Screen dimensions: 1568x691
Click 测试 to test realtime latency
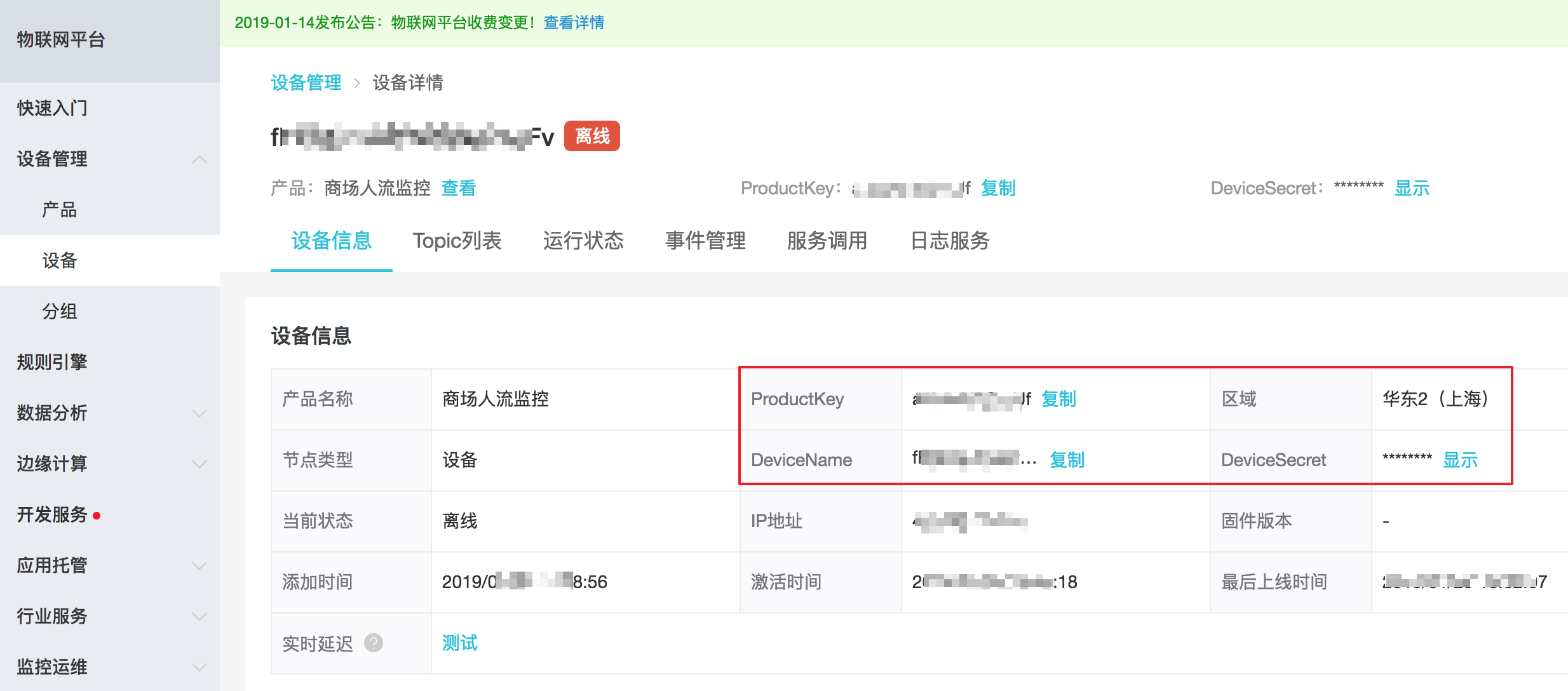pyautogui.click(x=459, y=643)
